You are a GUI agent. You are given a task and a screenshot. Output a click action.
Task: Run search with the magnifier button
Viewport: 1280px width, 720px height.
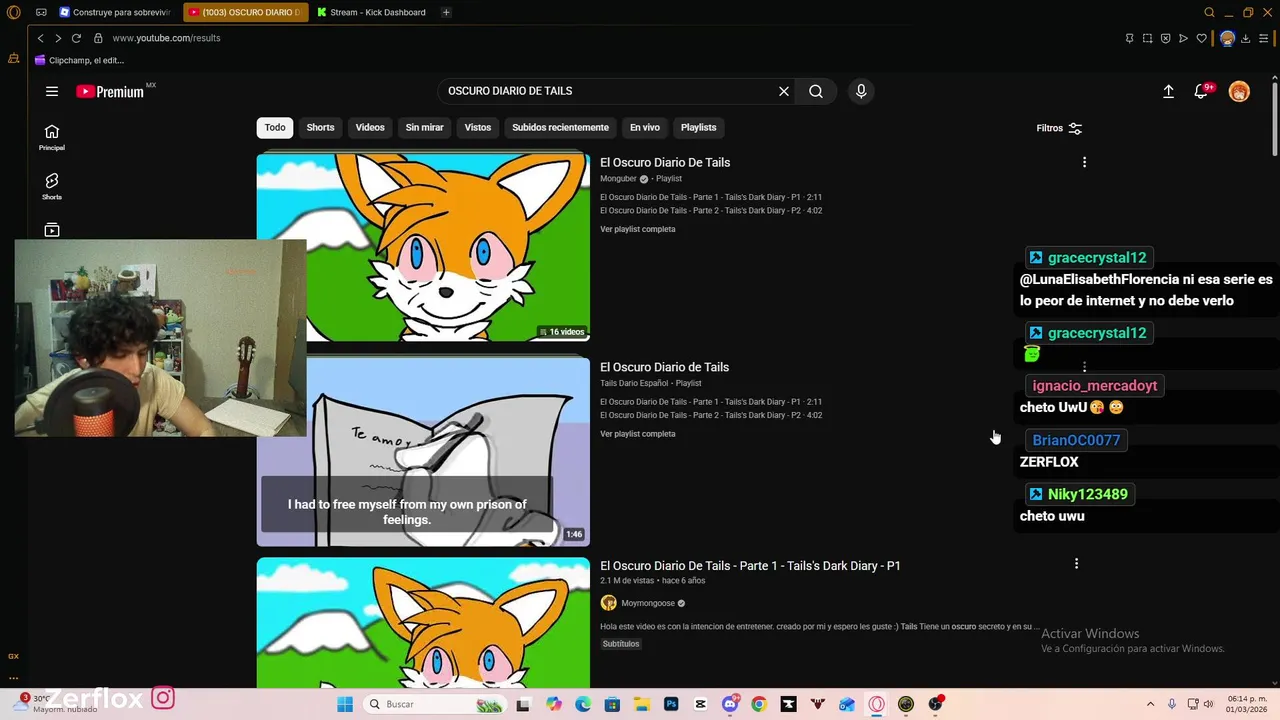point(816,91)
